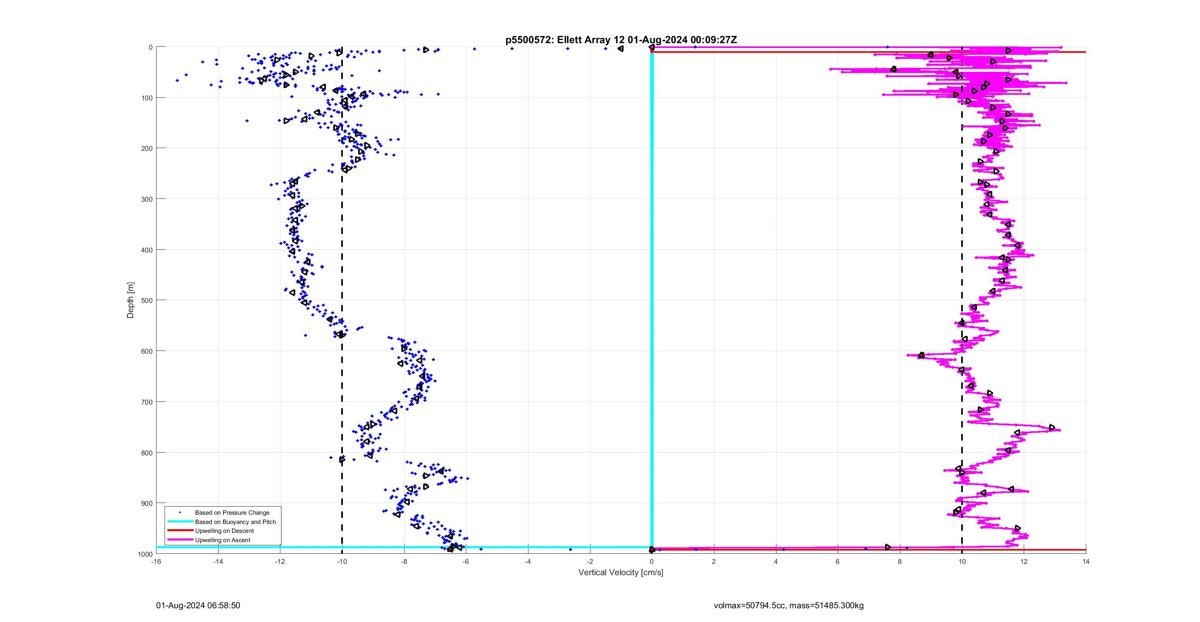Screen dimensions: 1200x622
Task: Click the x-axis tick label '-14'
Action: point(218,561)
